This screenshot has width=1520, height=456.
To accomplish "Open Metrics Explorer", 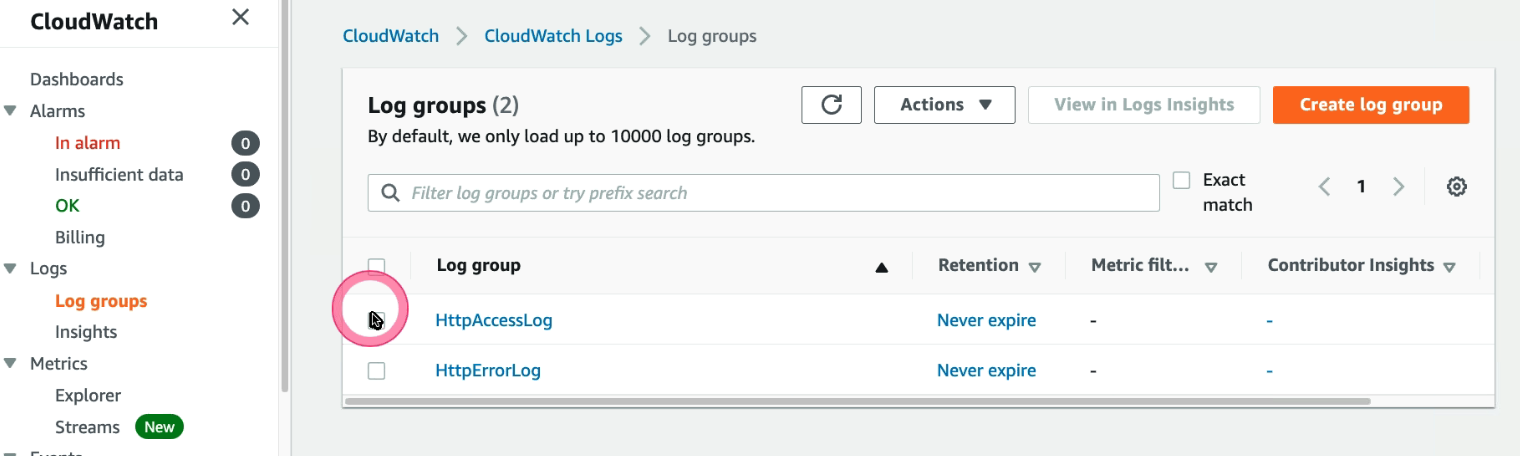I will point(88,396).
